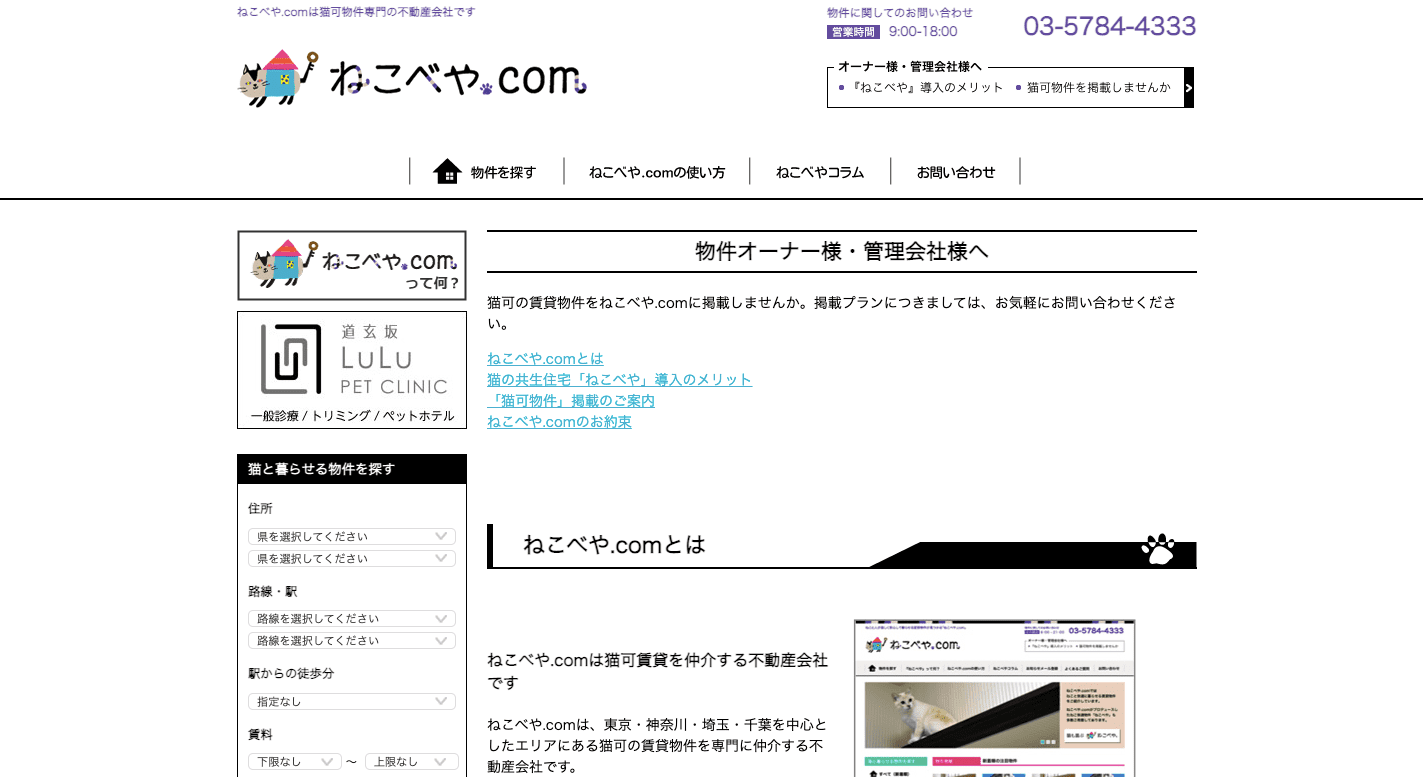Follow 猫の共生住宅「ねこべや」導入のメリット link
Viewport: 1423px width, 777px height.
pyautogui.click(x=619, y=380)
